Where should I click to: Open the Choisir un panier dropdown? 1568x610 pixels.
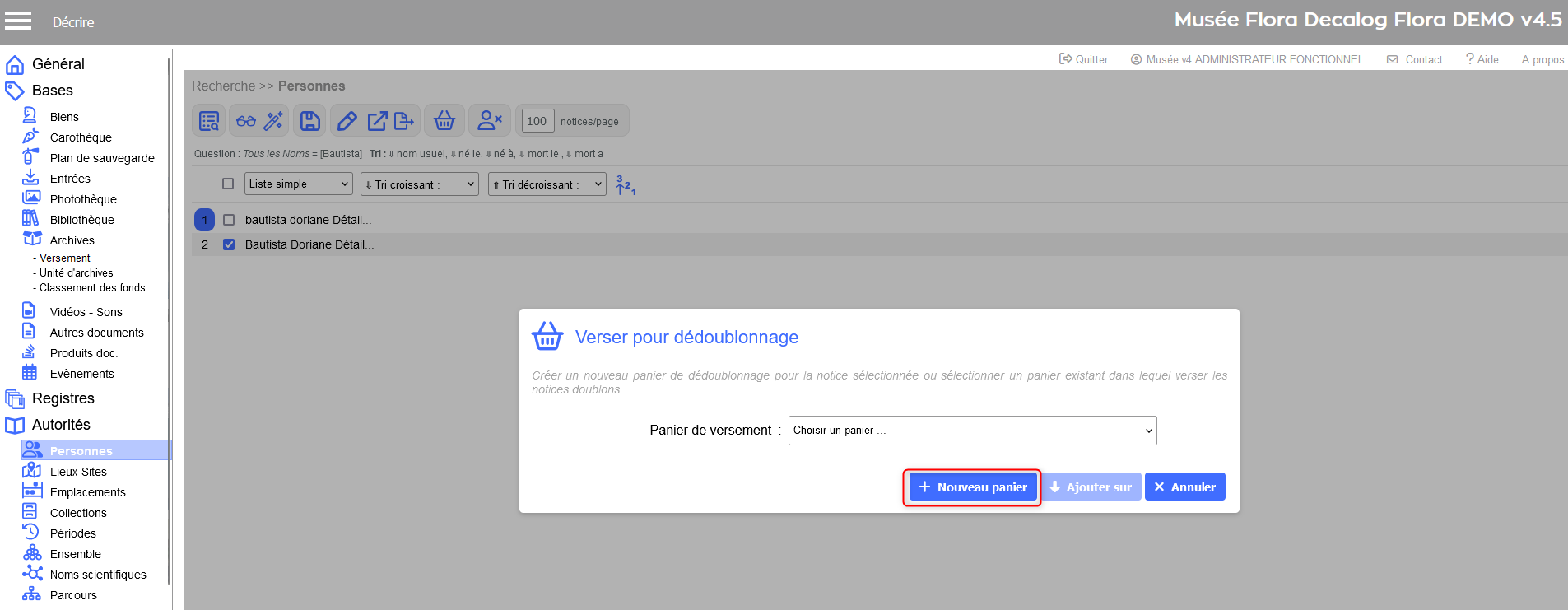tap(972, 431)
